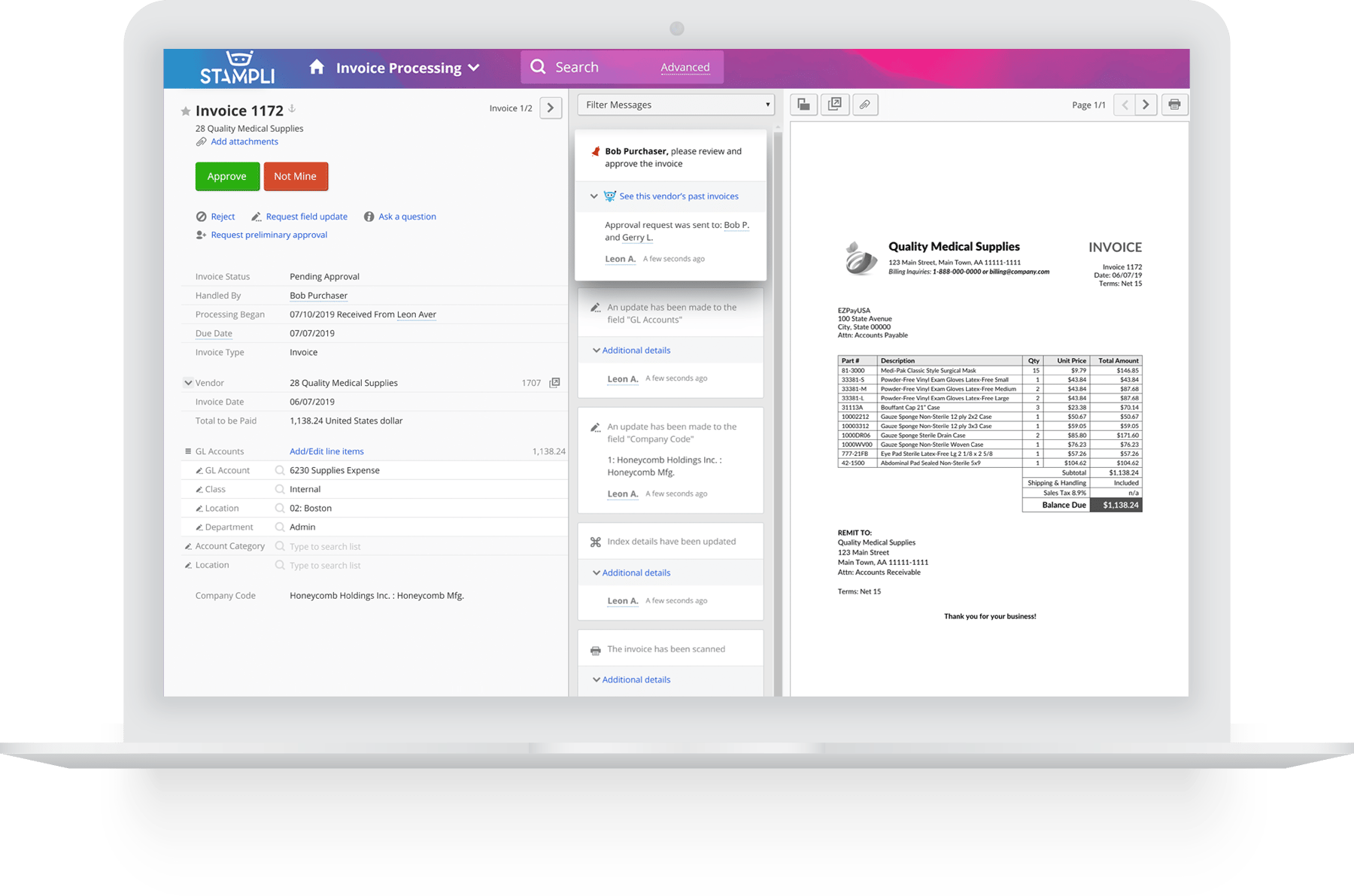Go to next page arrow in viewer

pyautogui.click(x=1146, y=105)
